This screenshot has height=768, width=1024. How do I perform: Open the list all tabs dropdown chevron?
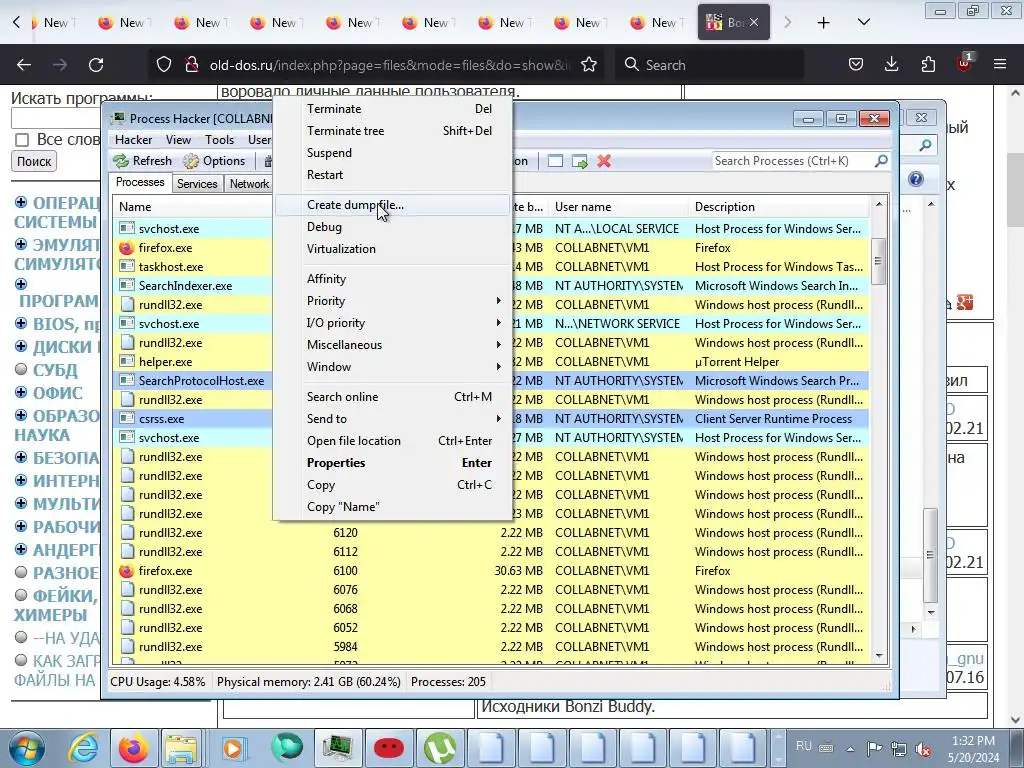(863, 23)
